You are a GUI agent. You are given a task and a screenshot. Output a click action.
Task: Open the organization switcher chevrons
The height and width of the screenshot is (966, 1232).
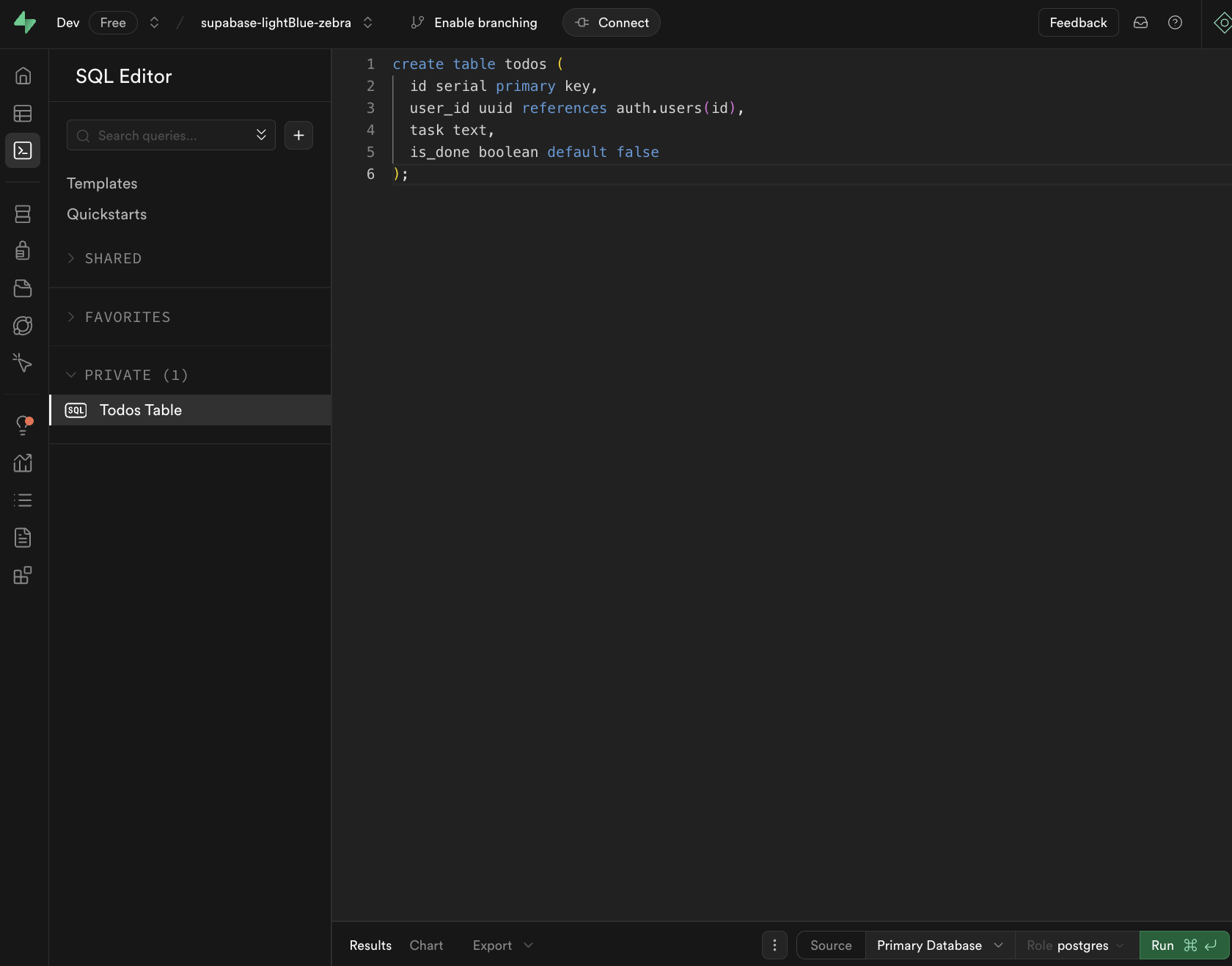(154, 23)
